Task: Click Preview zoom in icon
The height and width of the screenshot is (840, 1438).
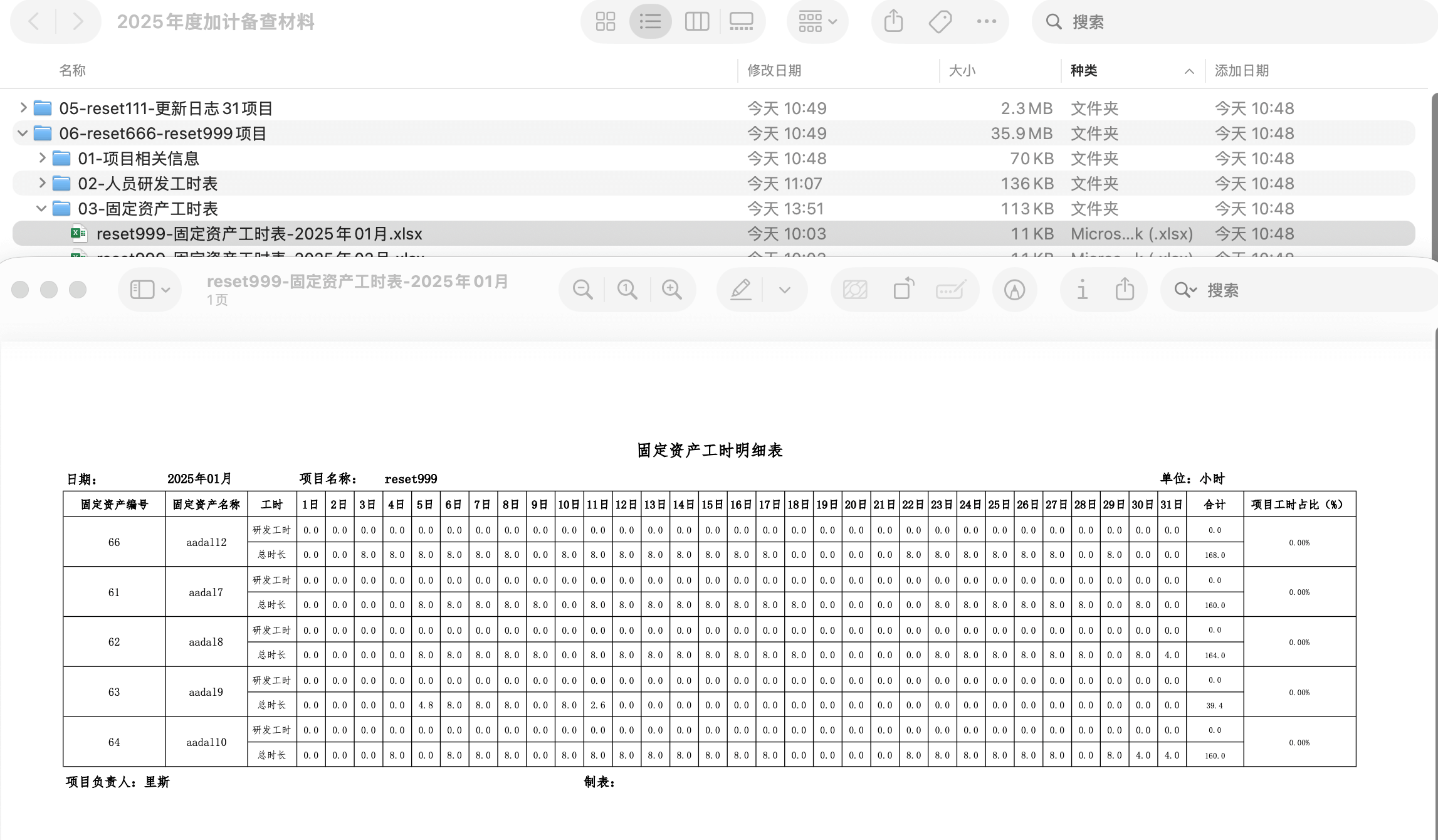Action: tap(671, 290)
